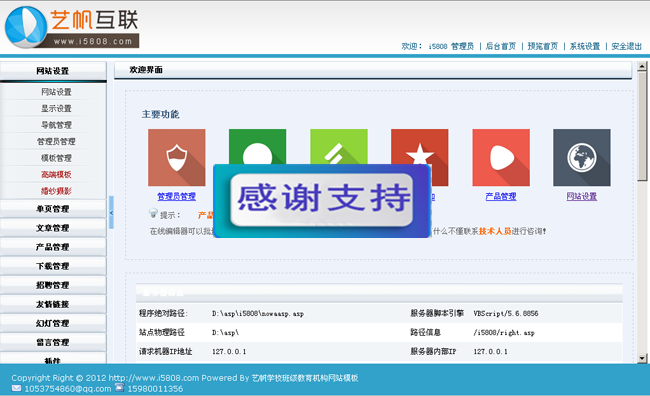This screenshot has height=396, width=650.
Task: Click the 路径信息 label
Action: (426, 333)
